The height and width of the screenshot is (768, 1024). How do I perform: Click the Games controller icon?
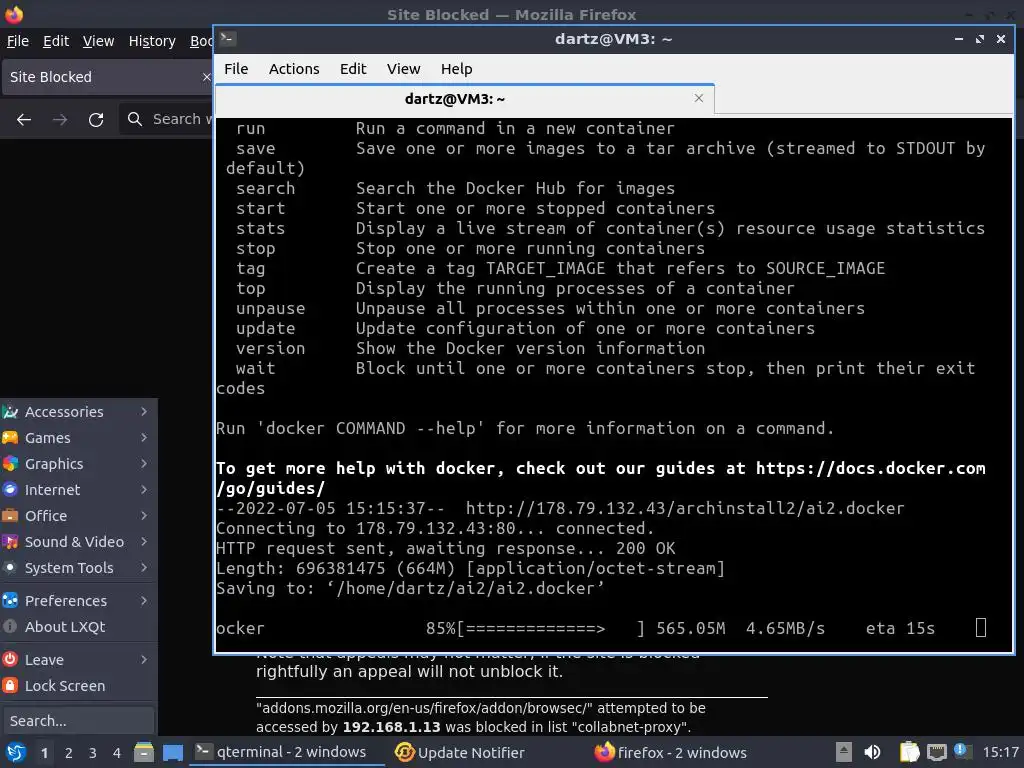tap(10, 438)
